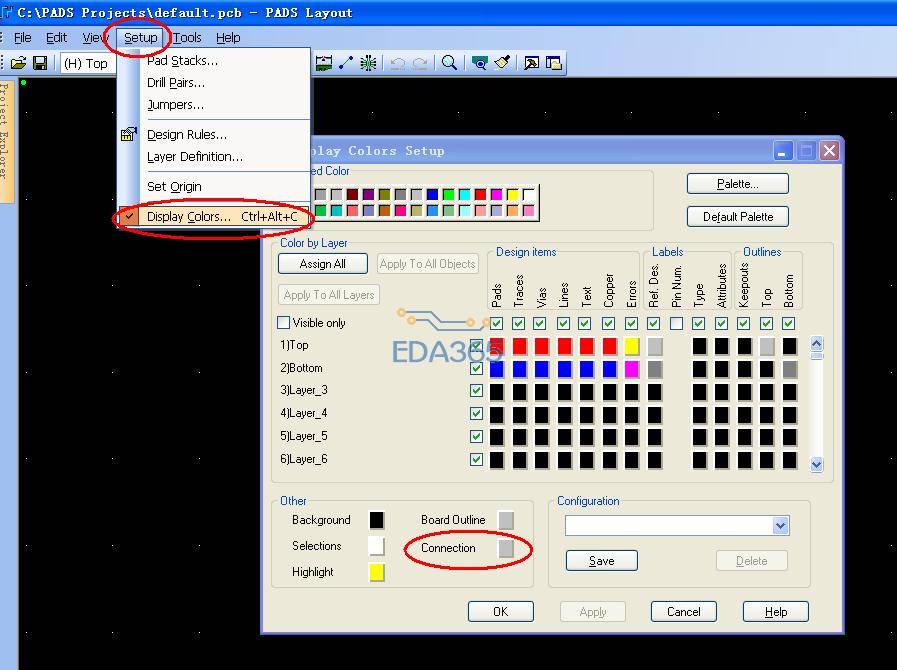
Task: Select the Board Outline color swatch
Action: click(x=506, y=520)
